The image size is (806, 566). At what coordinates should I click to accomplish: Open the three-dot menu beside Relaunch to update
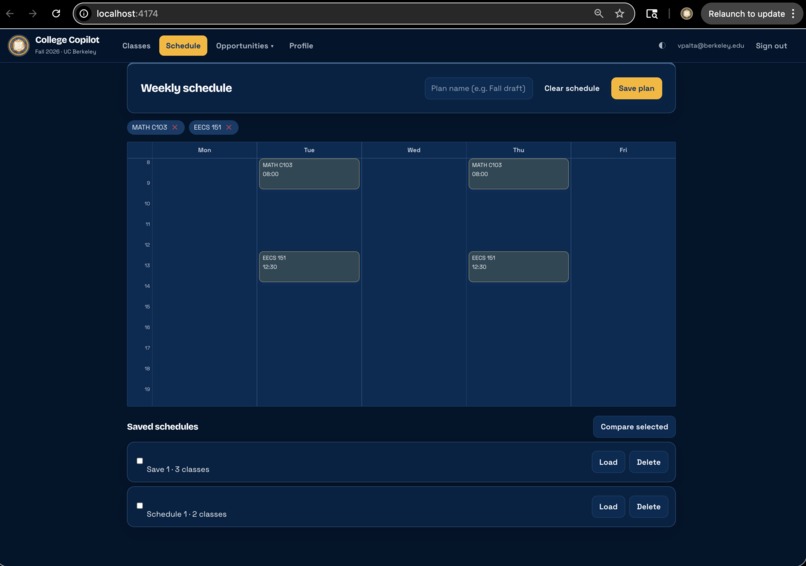pyautogui.click(x=793, y=14)
